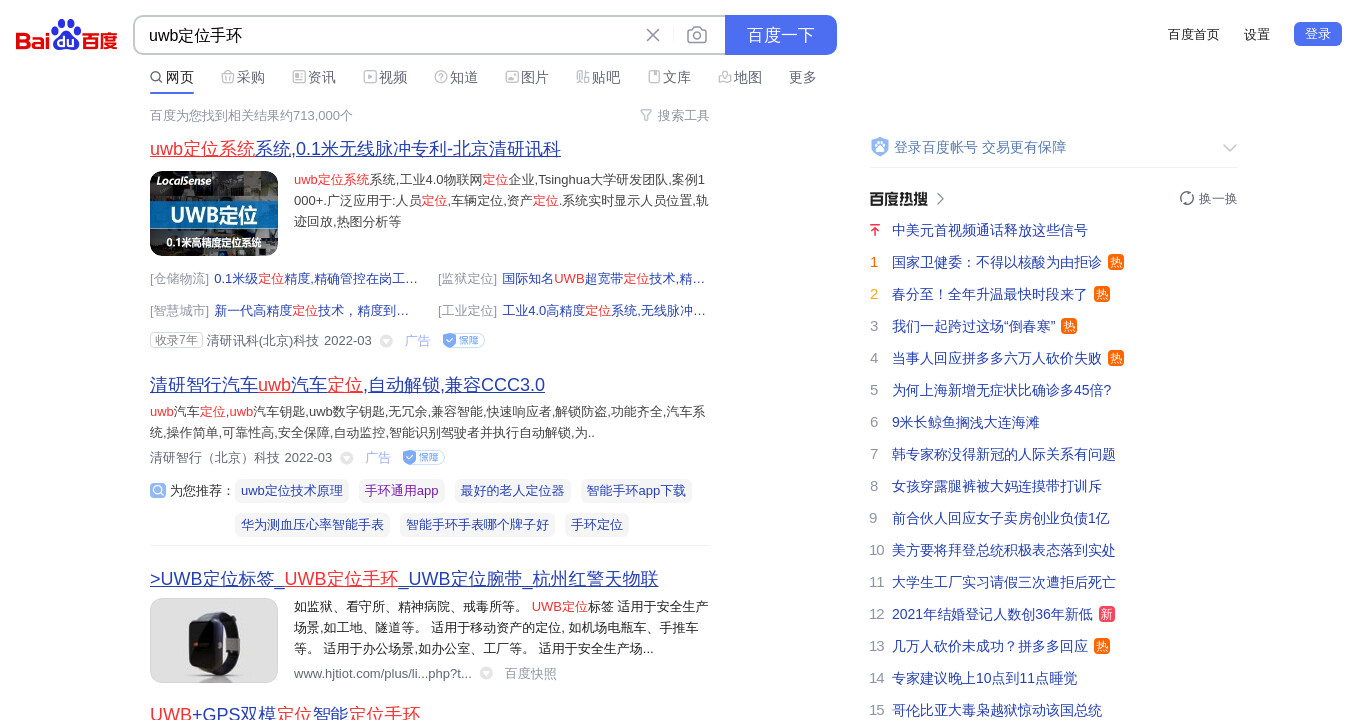
Task: Expand arrow next to www.hjtiot.com URL
Action: point(486,674)
